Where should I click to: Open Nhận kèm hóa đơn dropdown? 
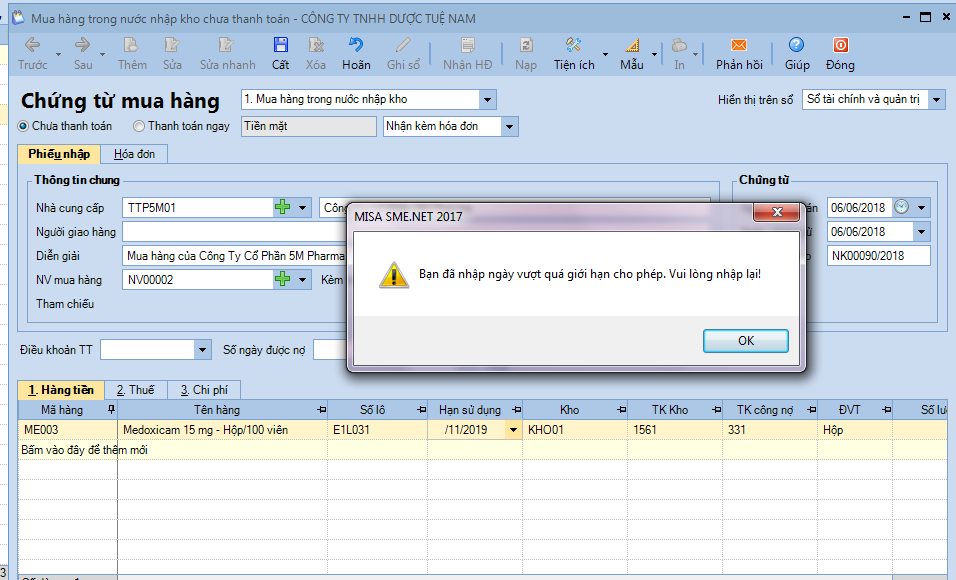[510, 126]
